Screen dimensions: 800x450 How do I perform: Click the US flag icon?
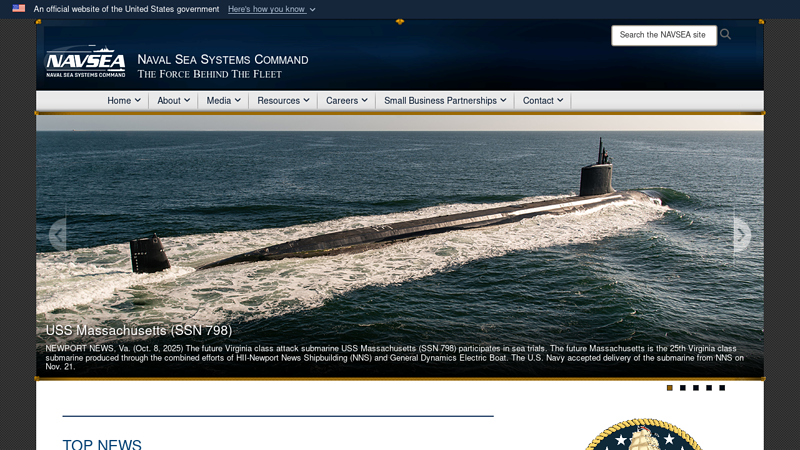tap(19, 8)
